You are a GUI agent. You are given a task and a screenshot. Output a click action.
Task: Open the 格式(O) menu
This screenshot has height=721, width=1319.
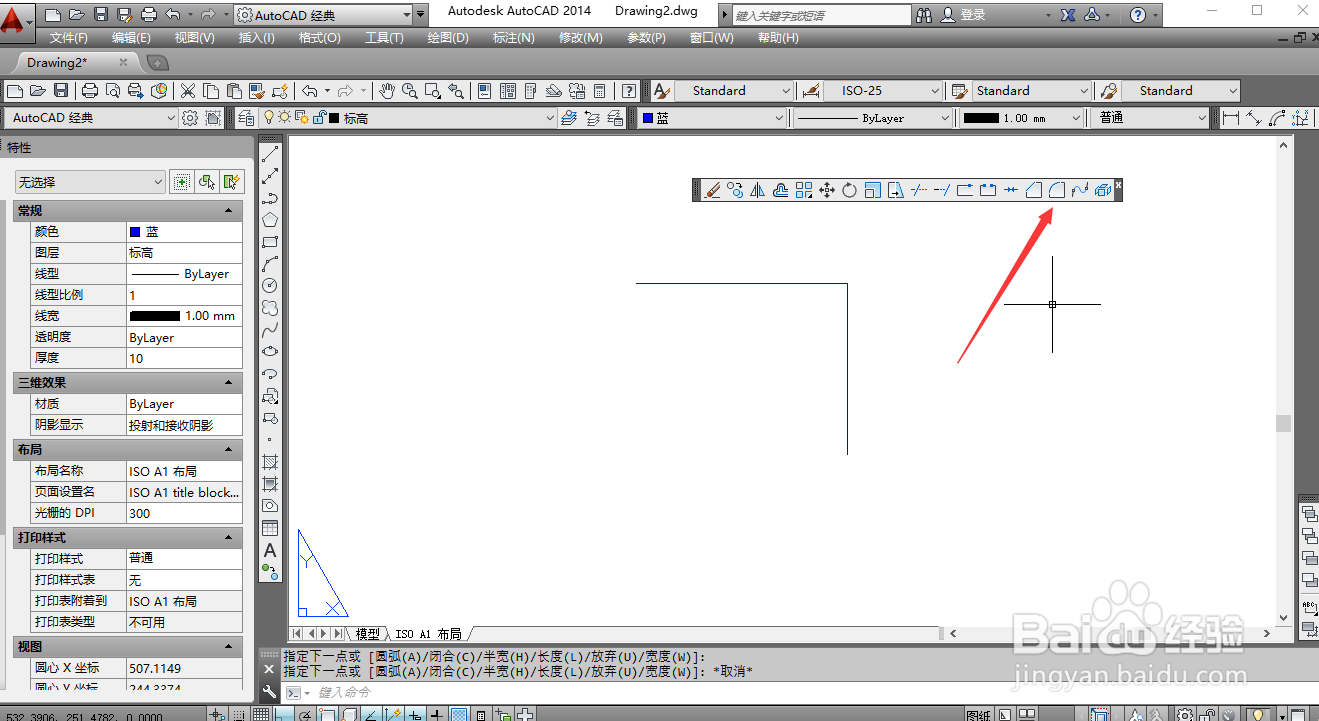point(320,38)
